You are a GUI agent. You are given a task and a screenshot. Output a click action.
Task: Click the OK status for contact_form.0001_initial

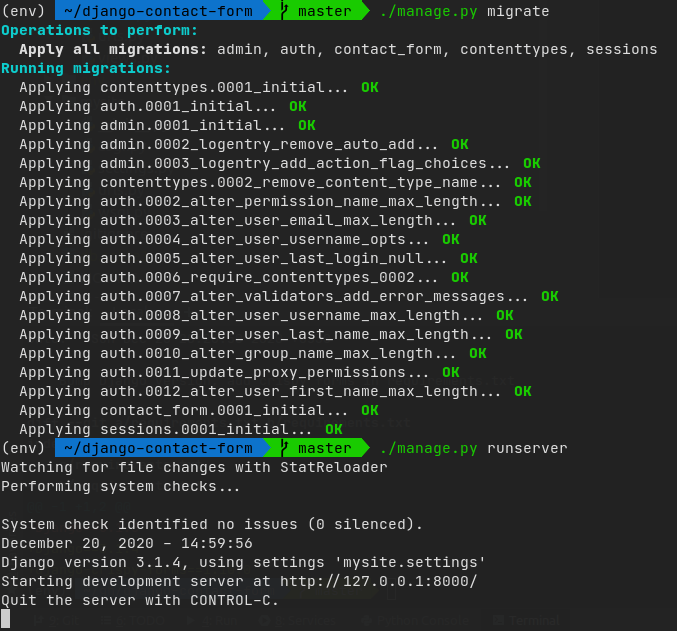369,410
